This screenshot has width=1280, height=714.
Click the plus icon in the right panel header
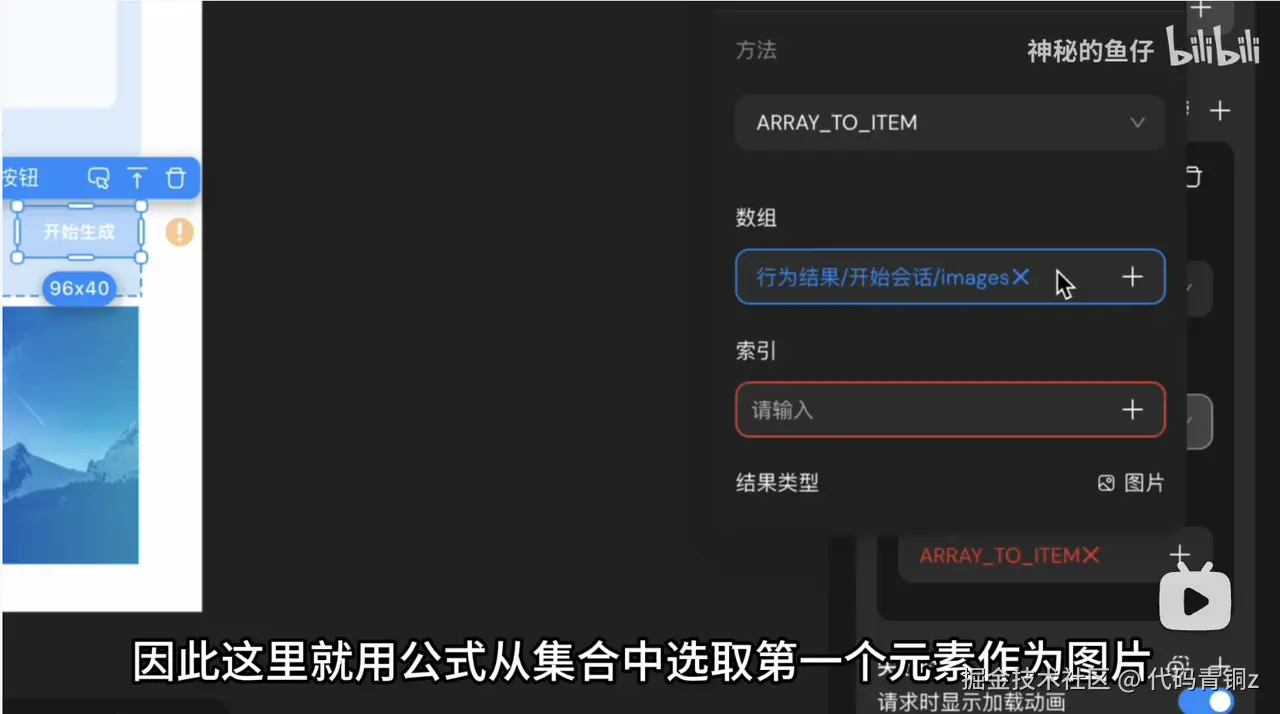[1220, 110]
